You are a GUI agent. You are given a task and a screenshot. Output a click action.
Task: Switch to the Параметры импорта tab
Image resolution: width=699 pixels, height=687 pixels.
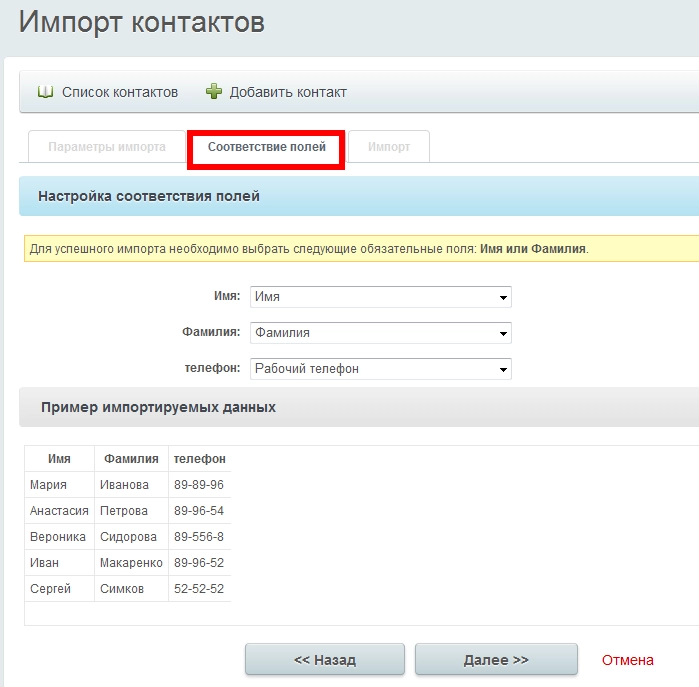pos(107,147)
